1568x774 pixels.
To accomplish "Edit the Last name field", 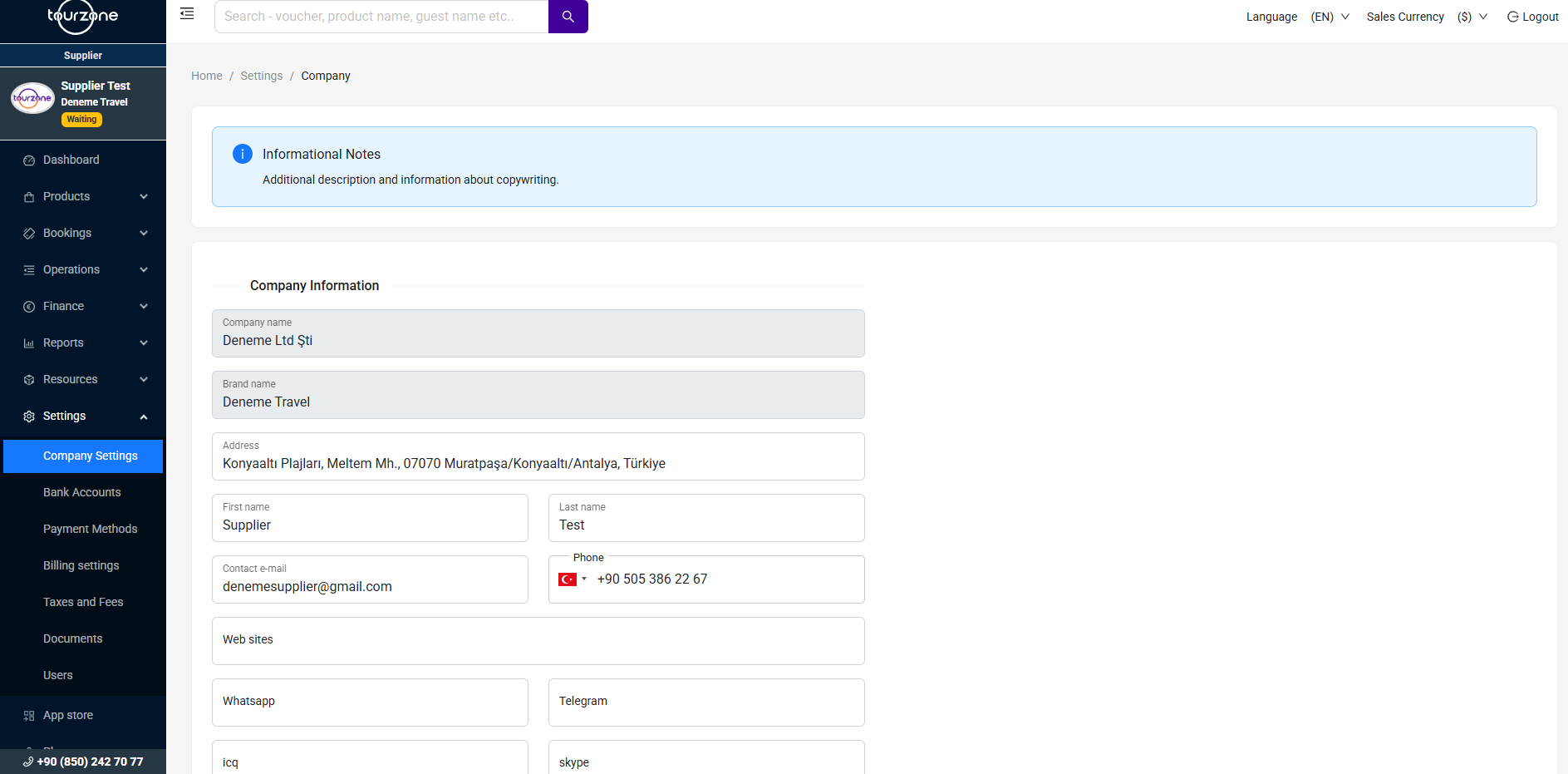I will [706, 518].
